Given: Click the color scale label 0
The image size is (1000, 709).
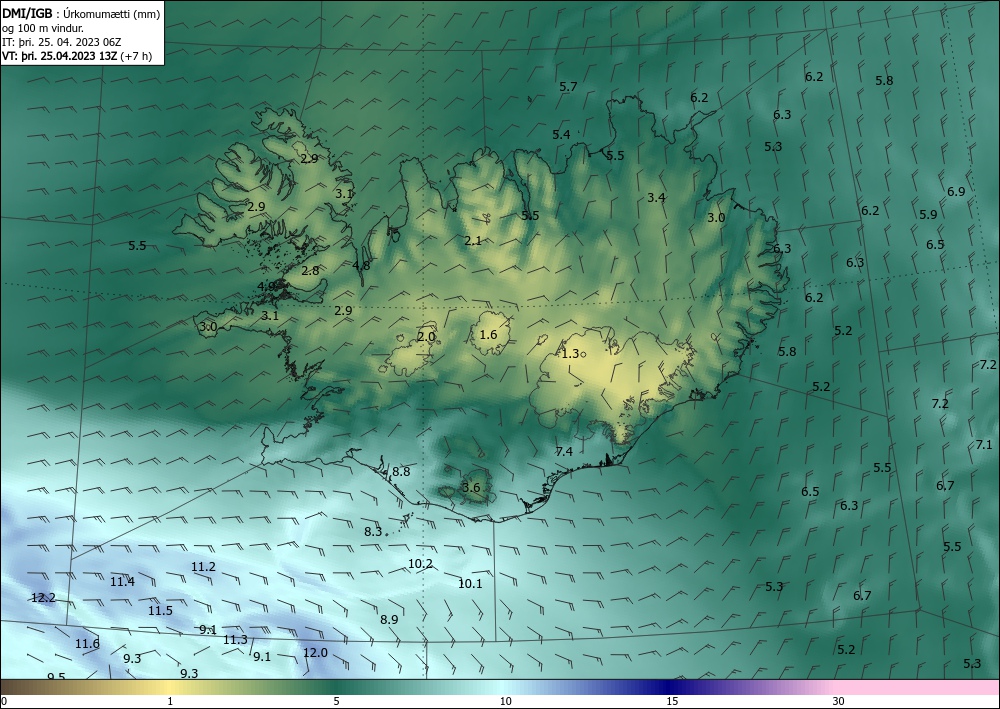Looking at the screenshot, I should tap(4, 702).
